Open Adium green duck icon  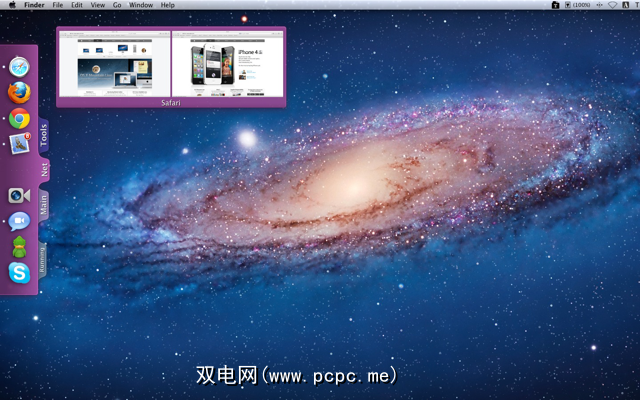[19, 247]
